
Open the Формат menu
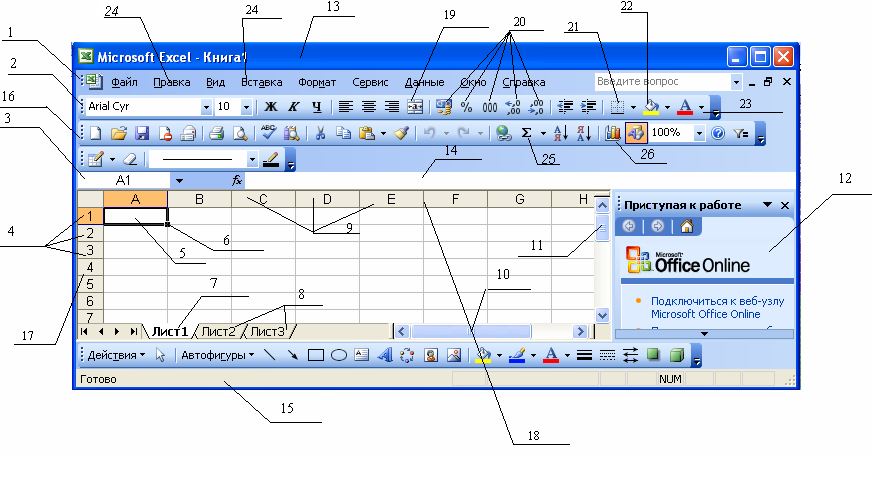click(317, 82)
